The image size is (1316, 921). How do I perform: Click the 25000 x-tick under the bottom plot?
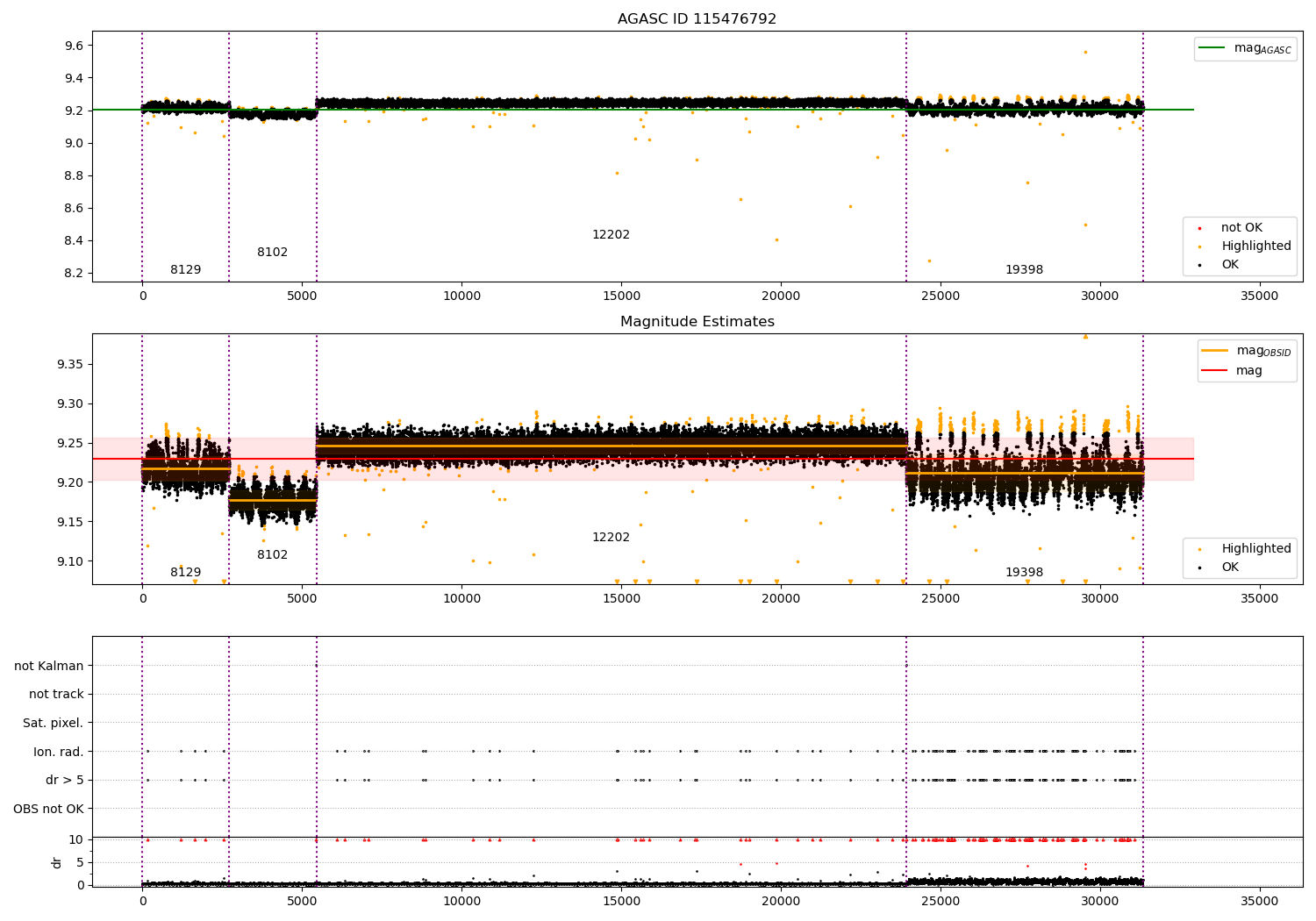point(941,902)
